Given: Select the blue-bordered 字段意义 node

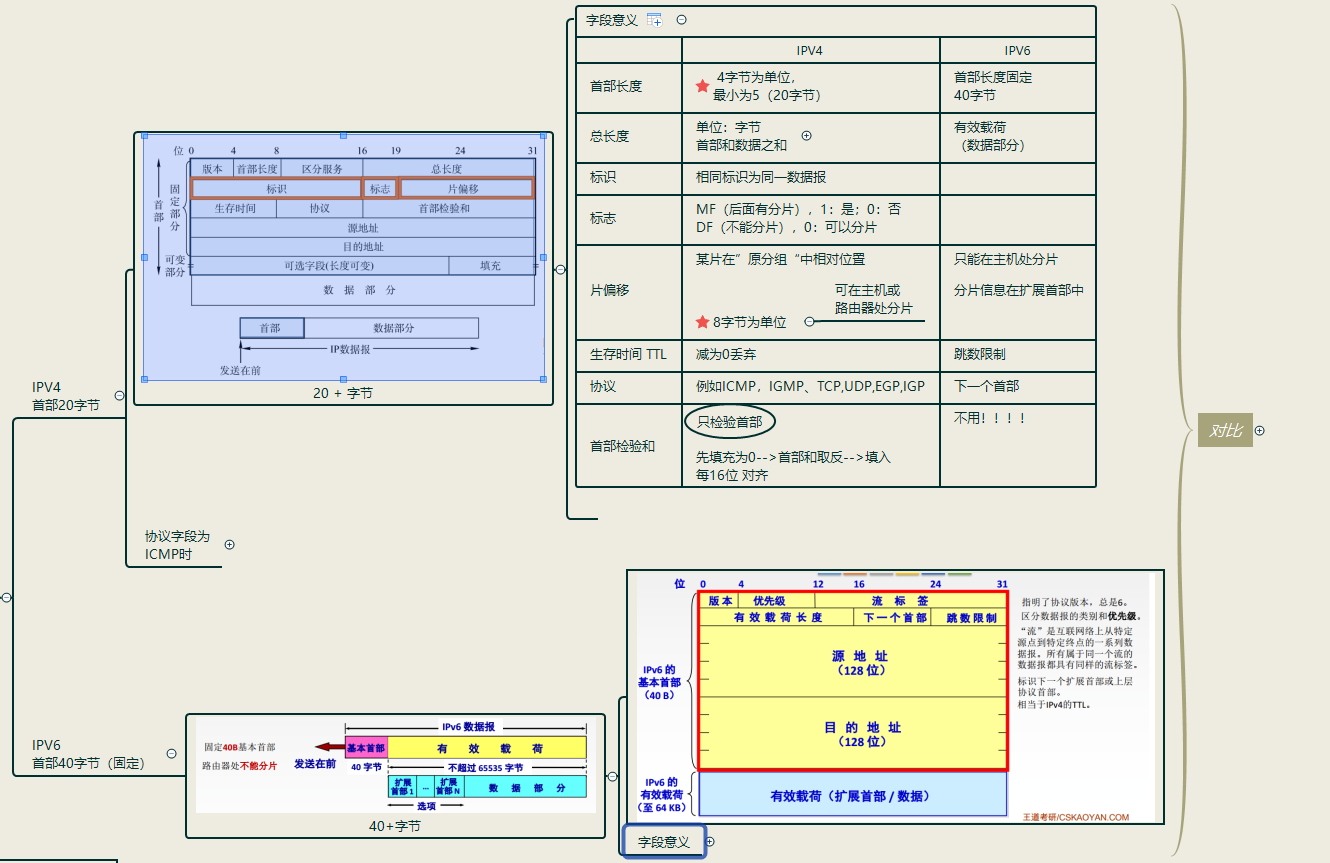Looking at the screenshot, I should pos(664,842).
